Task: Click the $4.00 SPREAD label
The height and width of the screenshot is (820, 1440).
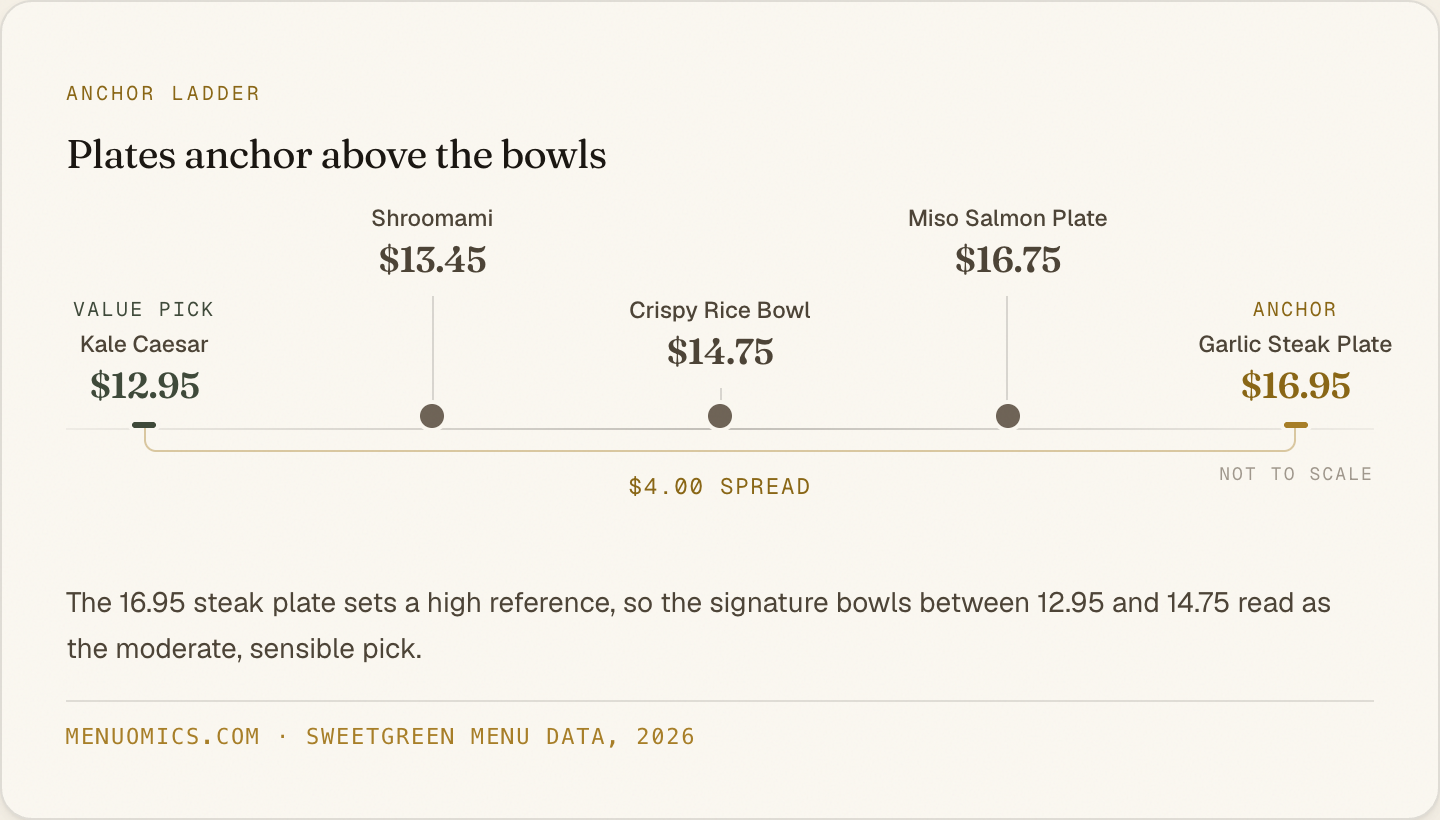Action: [720, 487]
